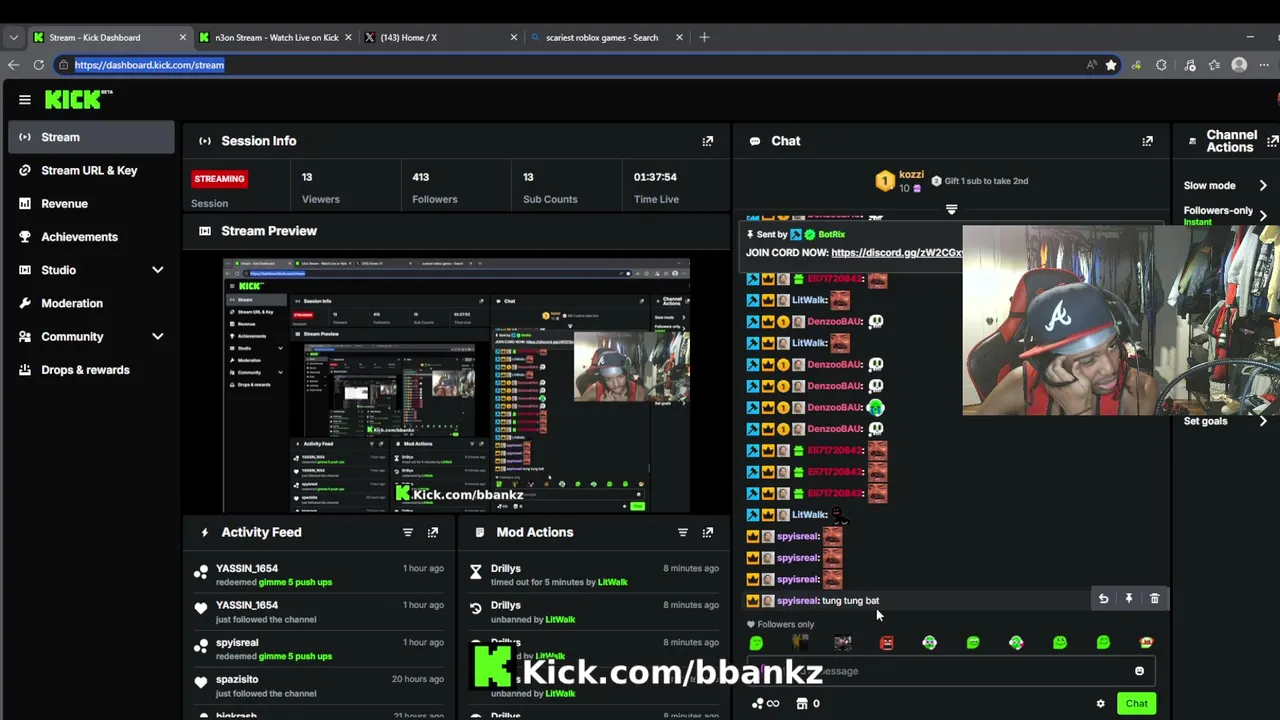Open the chat store icon showing 0
The image size is (1280, 720).
(807, 704)
